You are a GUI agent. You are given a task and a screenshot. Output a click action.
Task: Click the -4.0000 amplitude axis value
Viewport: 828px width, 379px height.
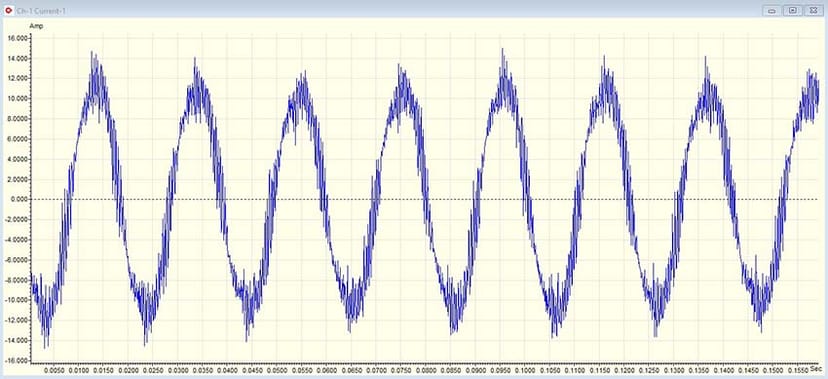pyautogui.click(x=16, y=240)
